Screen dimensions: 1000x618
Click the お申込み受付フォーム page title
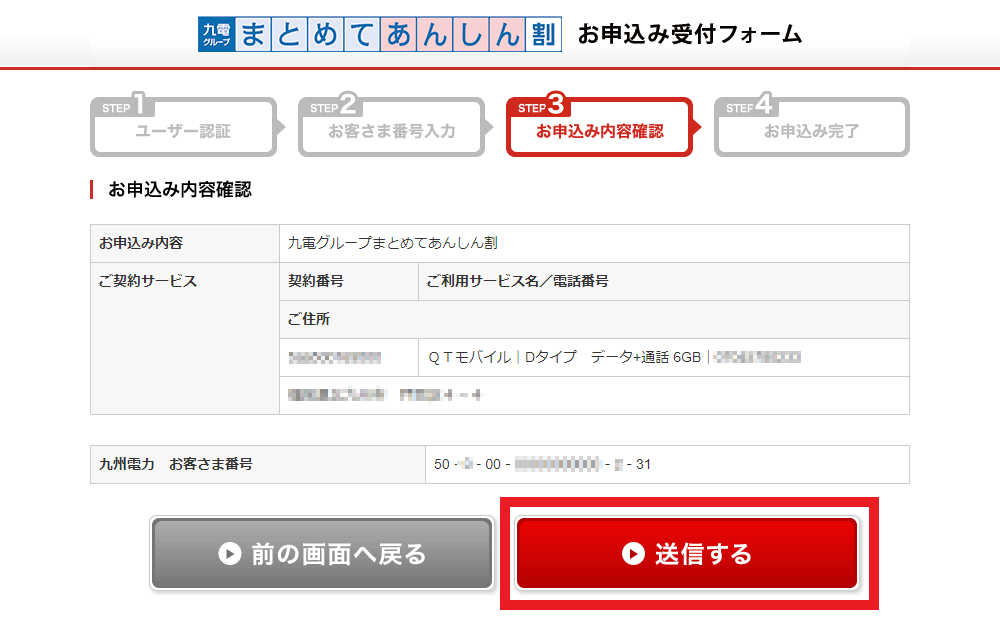pyautogui.click(x=689, y=34)
